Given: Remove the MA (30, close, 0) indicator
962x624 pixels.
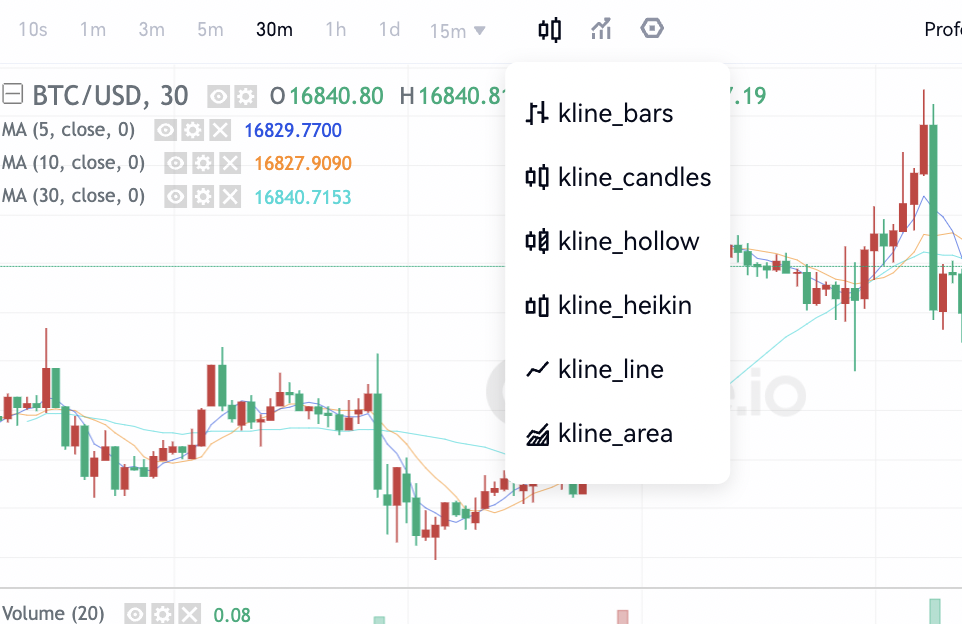Looking at the screenshot, I should point(230,196).
